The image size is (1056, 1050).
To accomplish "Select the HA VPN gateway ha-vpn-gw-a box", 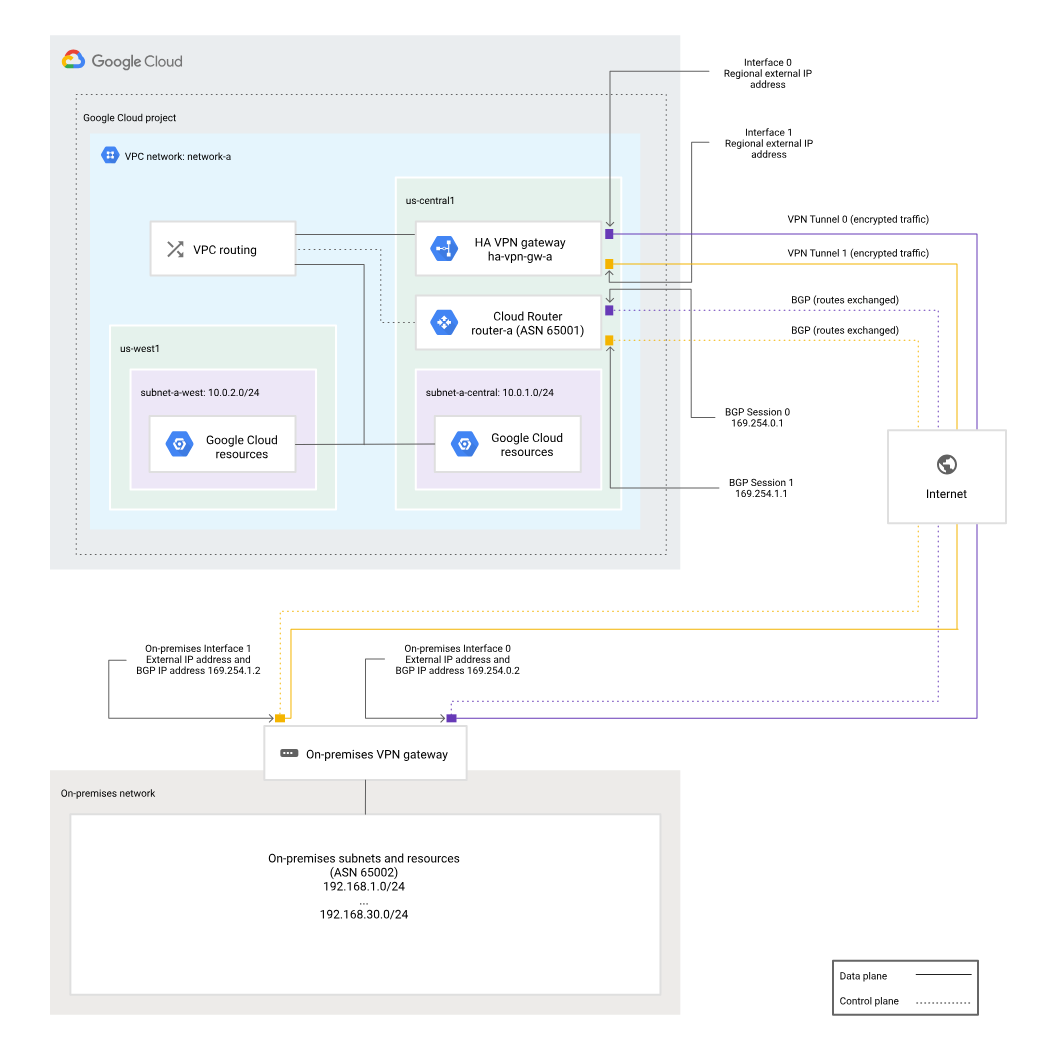I will tap(508, 249).
